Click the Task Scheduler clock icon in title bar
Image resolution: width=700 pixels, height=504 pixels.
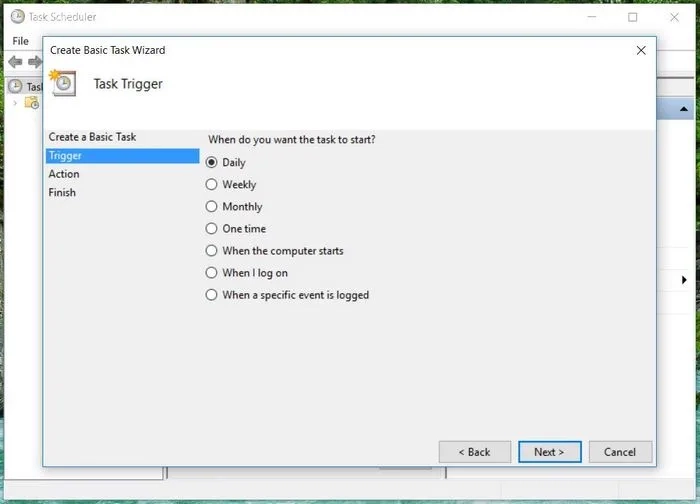[x=17, y=17]
